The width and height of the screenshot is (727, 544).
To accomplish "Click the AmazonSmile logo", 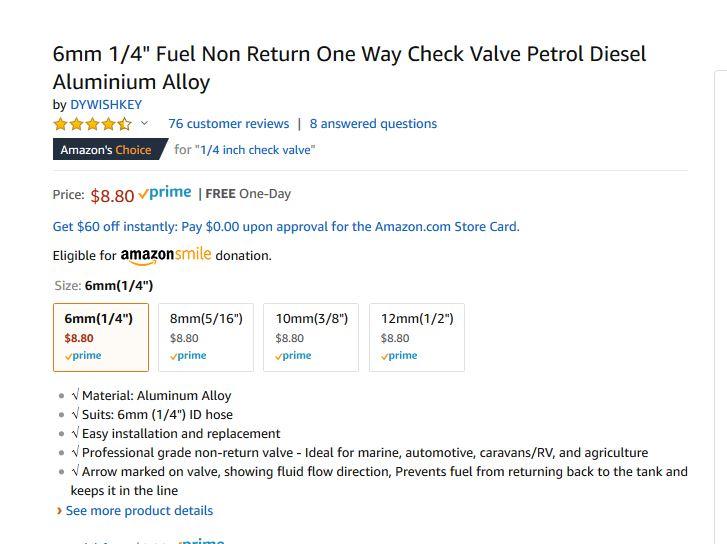I will click(166, 256).
